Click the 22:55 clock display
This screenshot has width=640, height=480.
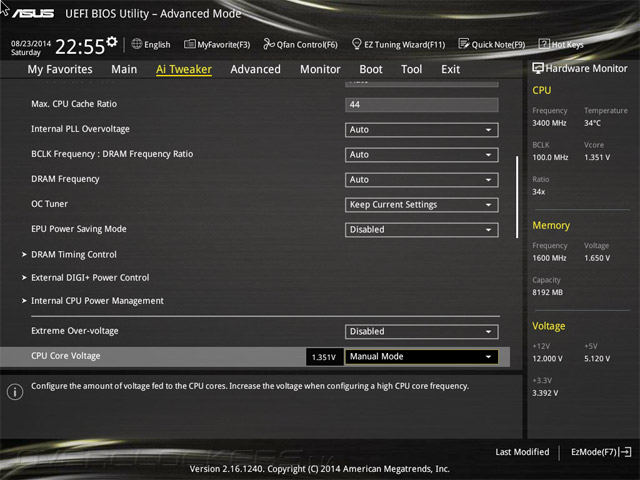click(x=80, y=47)
